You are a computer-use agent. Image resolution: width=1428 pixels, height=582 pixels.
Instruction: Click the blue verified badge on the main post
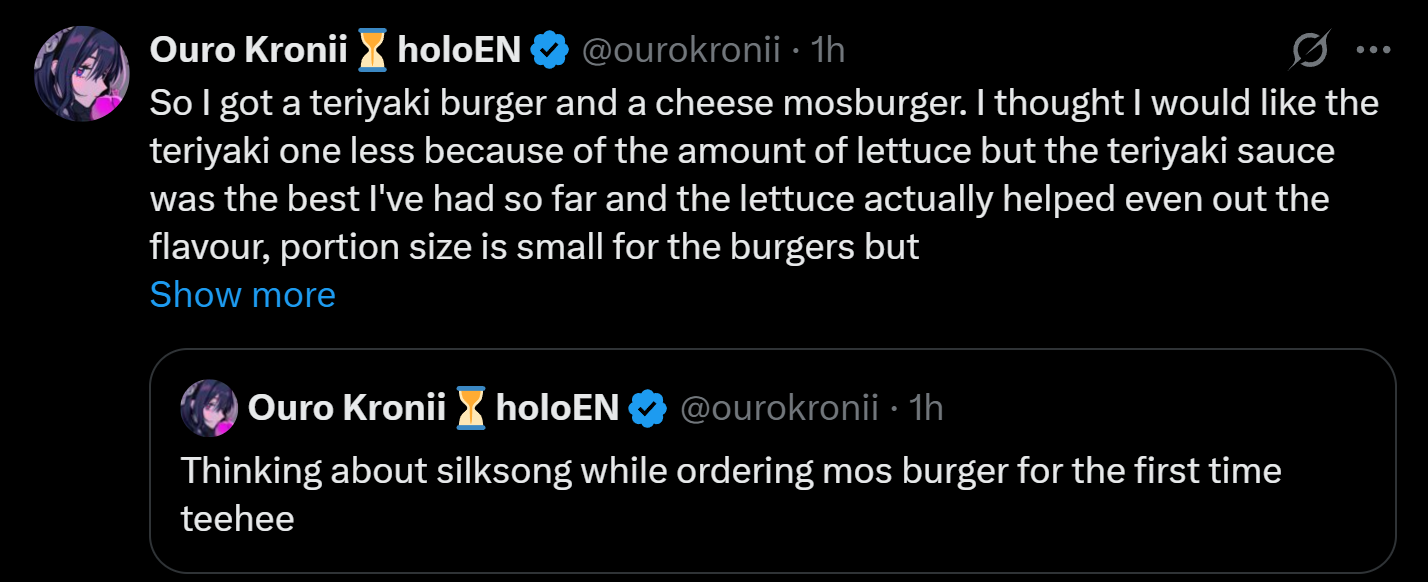[549, 49]
